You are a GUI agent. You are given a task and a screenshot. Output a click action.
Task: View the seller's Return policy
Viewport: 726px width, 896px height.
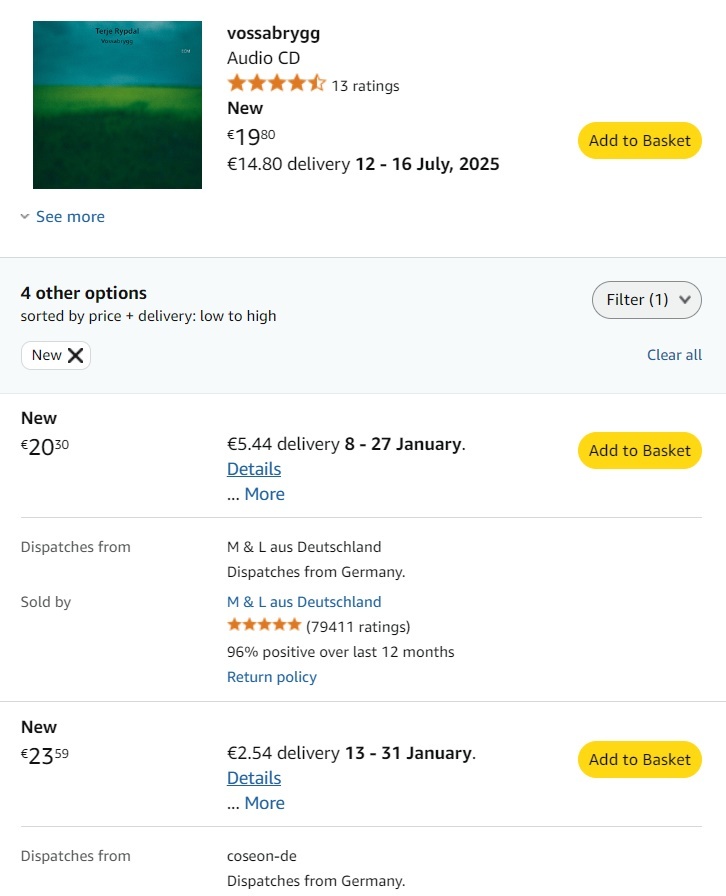click(x=272, y=677)
